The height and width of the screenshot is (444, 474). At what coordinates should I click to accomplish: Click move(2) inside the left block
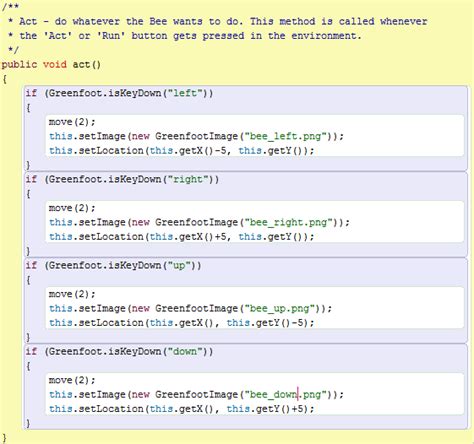[x=72, y=122]
